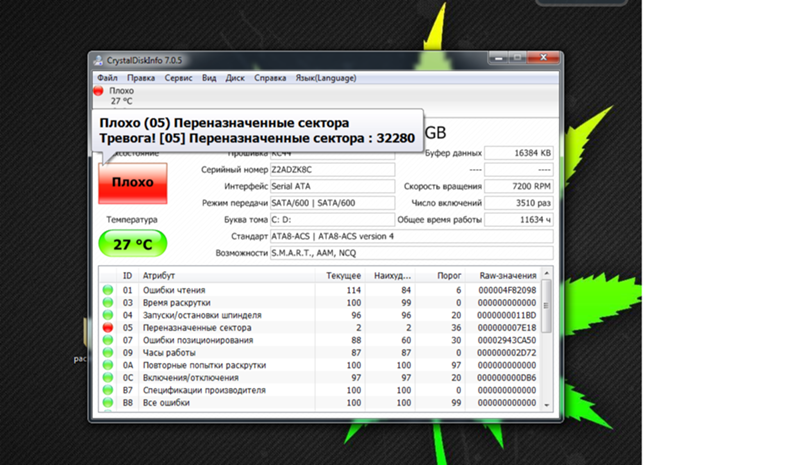Image resolution: width=800 pixels, height=465 pixels.
Task: Minimize the CrystalDiskInfo window
Action: (x=498, y=58)
